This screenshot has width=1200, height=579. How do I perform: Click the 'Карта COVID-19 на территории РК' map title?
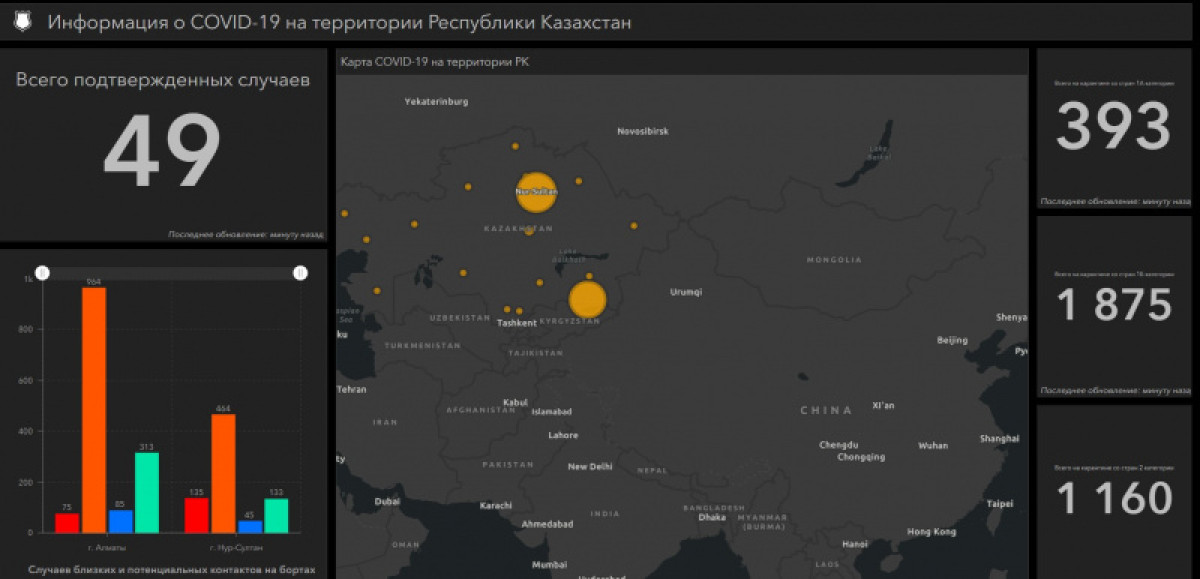click(x=435, y=62)
